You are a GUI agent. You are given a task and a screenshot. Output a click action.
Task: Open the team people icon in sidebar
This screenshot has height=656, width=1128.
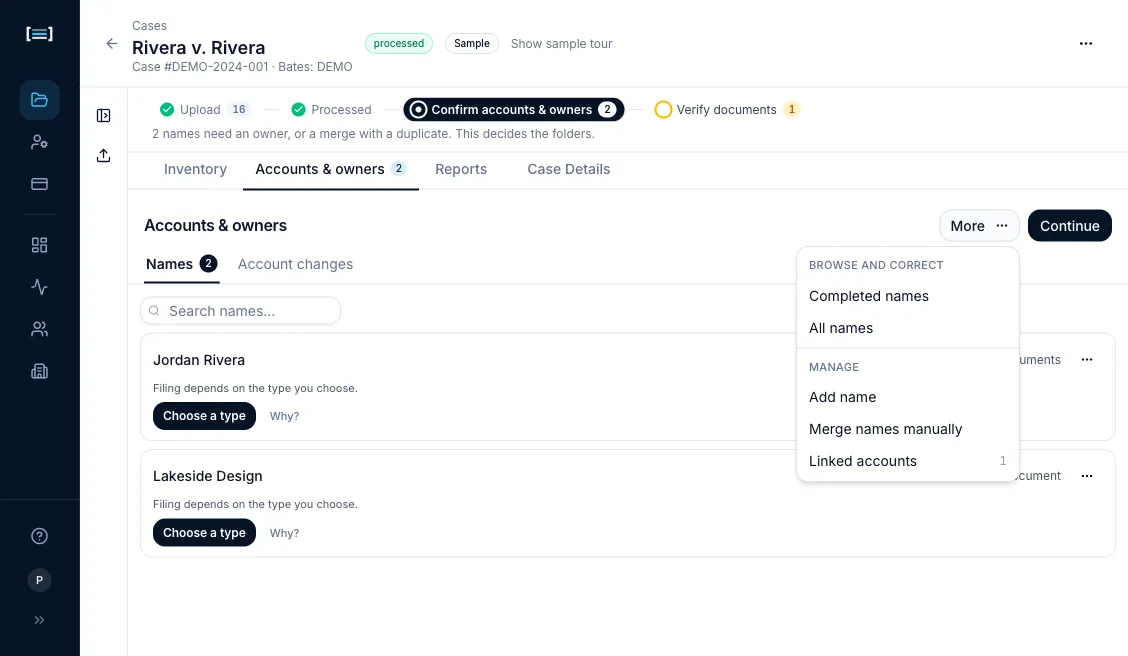(x=40, y=329)
